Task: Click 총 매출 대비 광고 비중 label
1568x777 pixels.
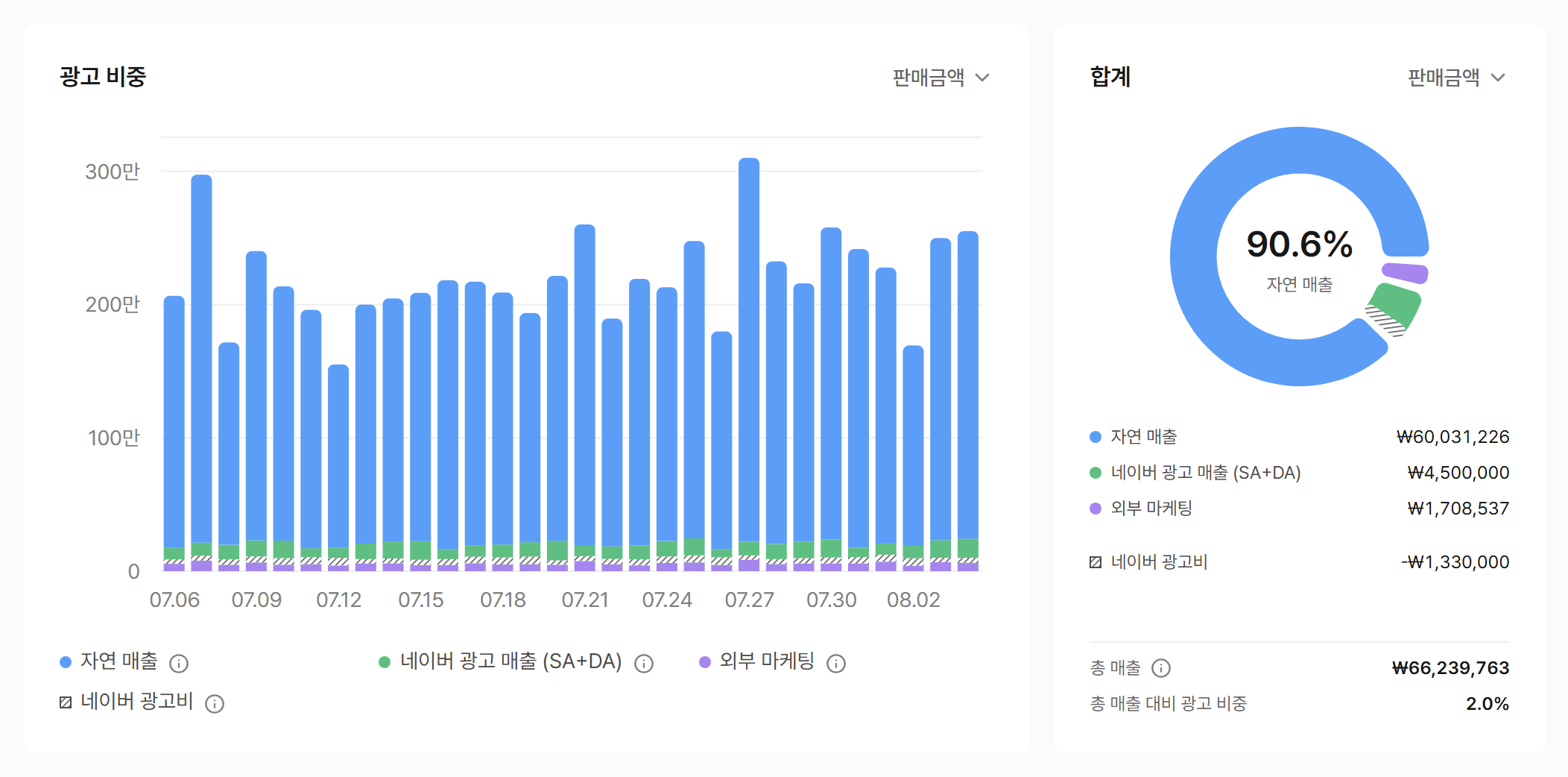Action: point(1169,704)
